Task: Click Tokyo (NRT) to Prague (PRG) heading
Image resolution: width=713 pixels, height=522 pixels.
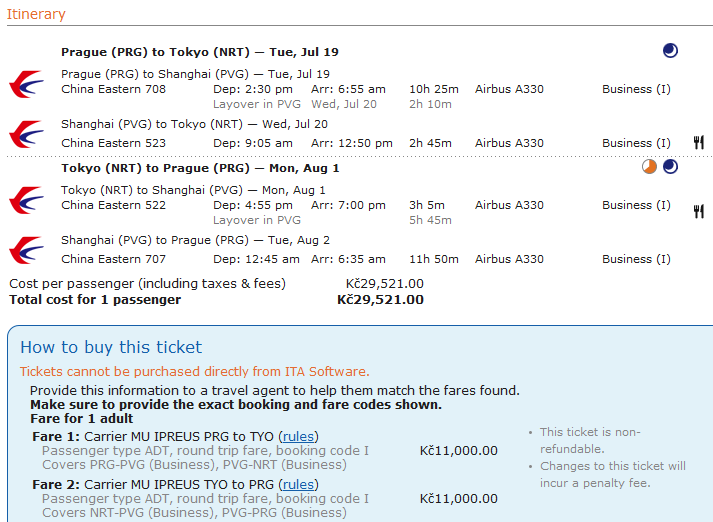Action: coord(200,168)
